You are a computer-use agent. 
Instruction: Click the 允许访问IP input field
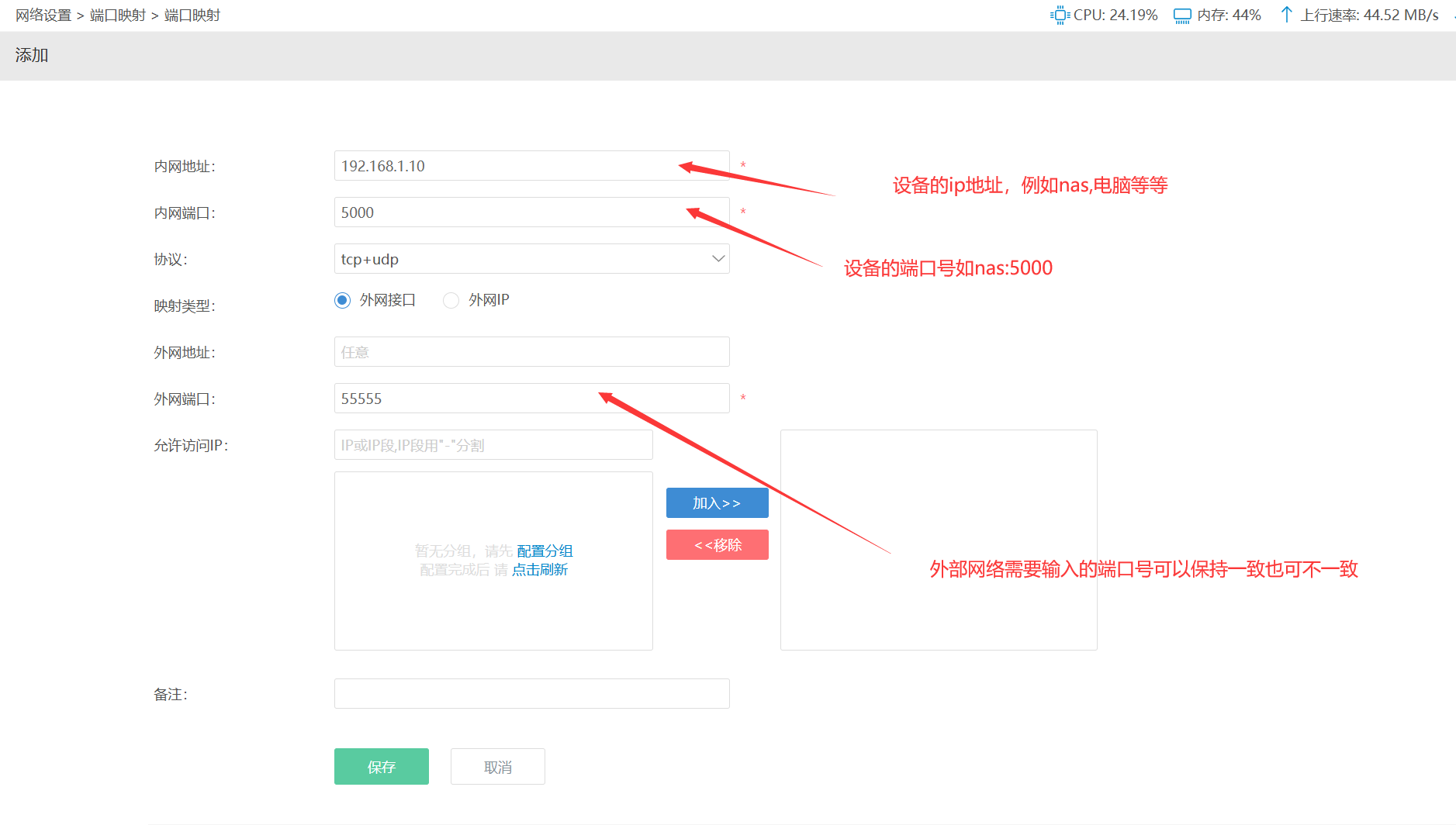(493, 444)
